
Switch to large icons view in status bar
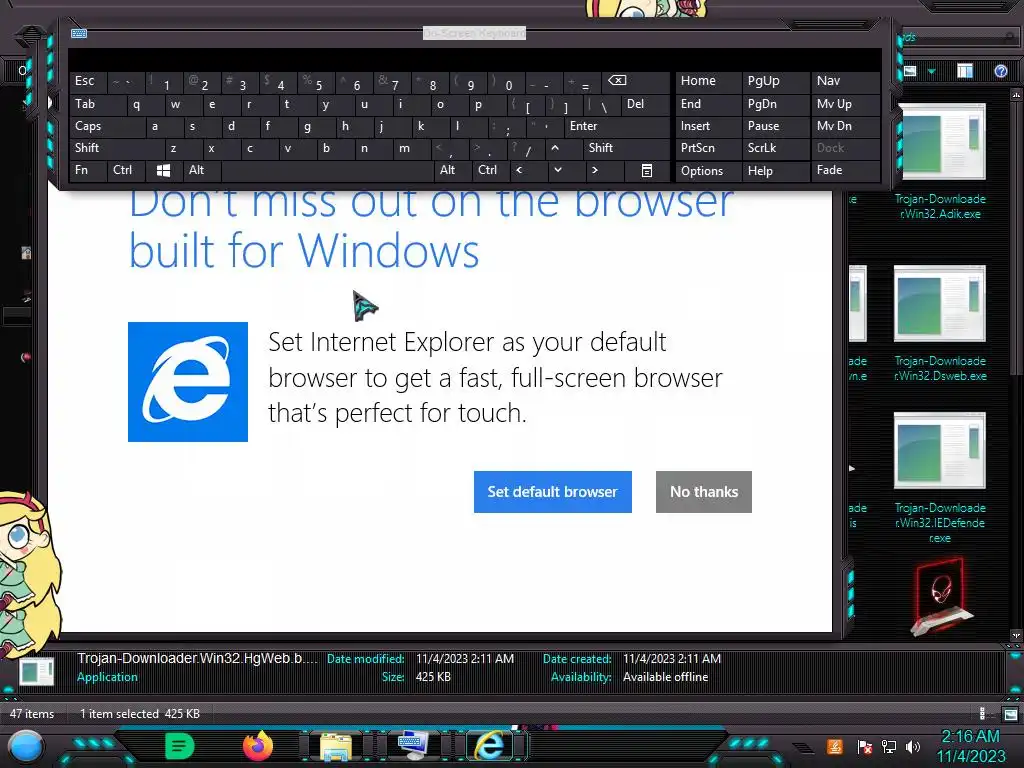(x=1010, y=714)
